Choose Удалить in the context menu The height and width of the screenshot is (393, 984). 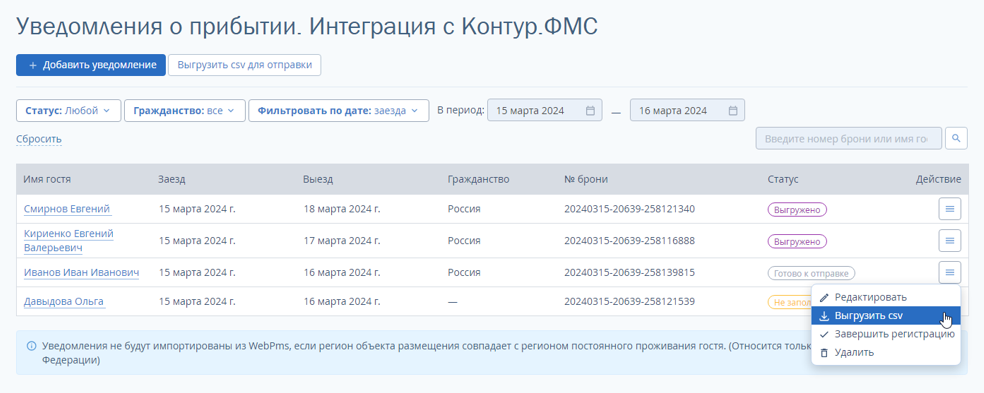885,353
